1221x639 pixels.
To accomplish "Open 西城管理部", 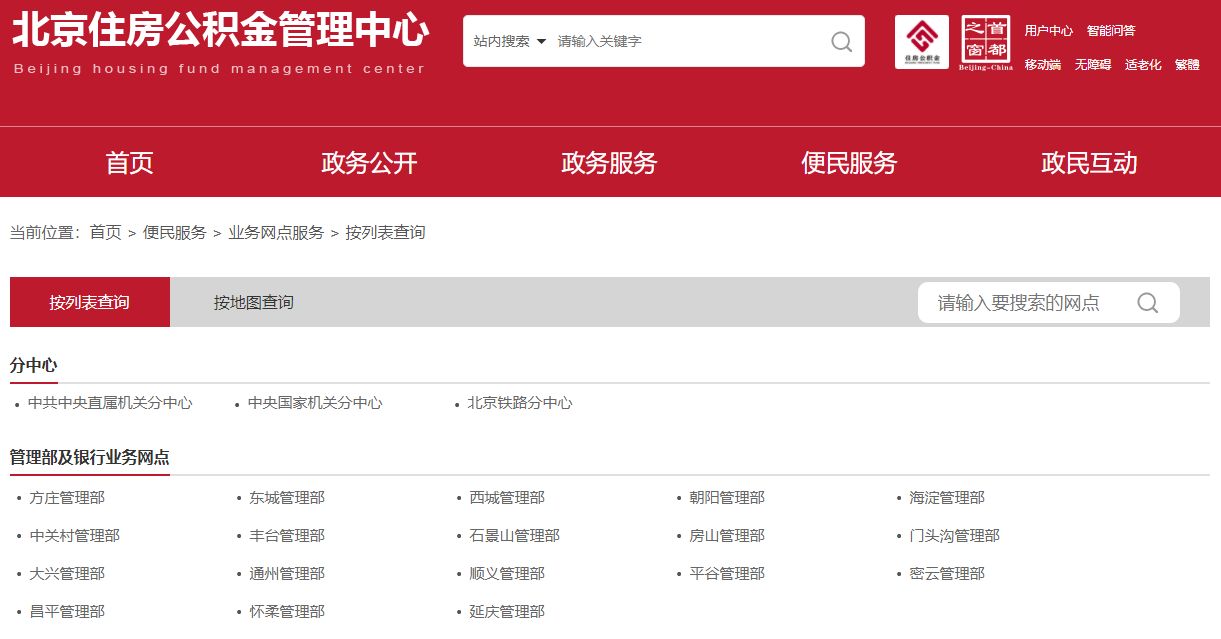I will (507, 497).
